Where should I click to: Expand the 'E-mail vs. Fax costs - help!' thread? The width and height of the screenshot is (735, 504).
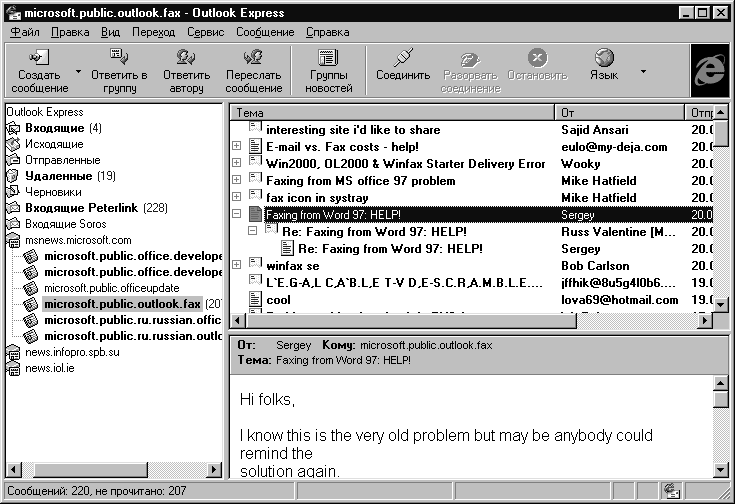(x=237, y=146)
